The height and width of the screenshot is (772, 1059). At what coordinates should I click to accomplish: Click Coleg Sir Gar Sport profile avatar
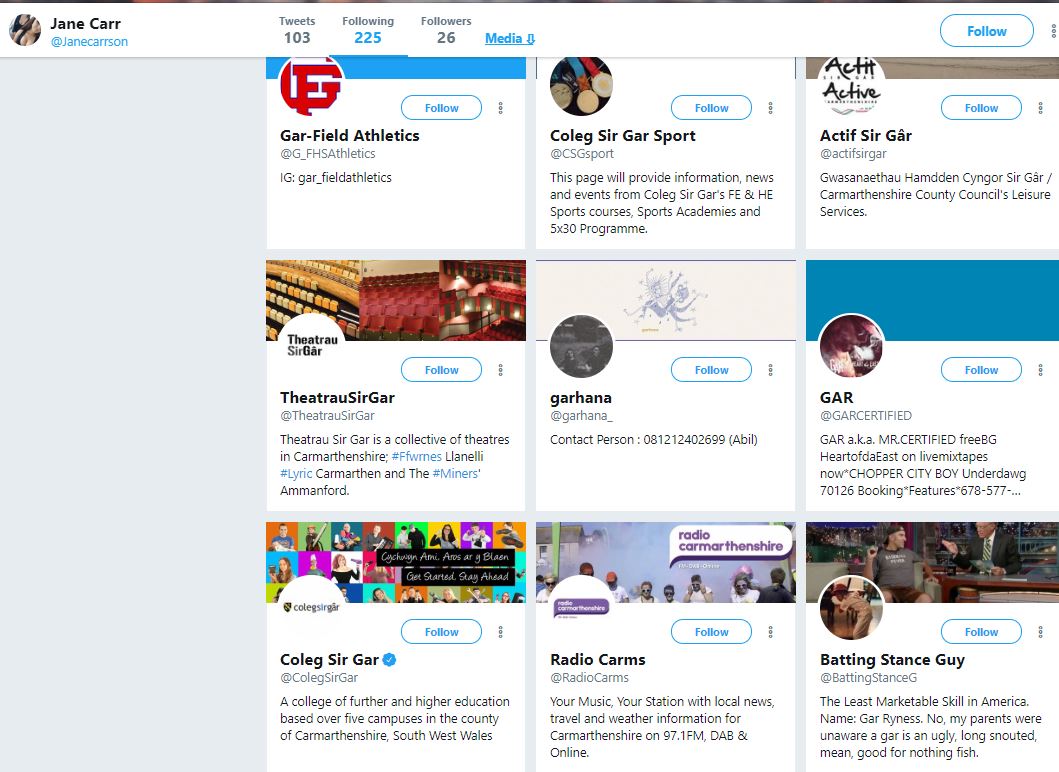[581, 86]
